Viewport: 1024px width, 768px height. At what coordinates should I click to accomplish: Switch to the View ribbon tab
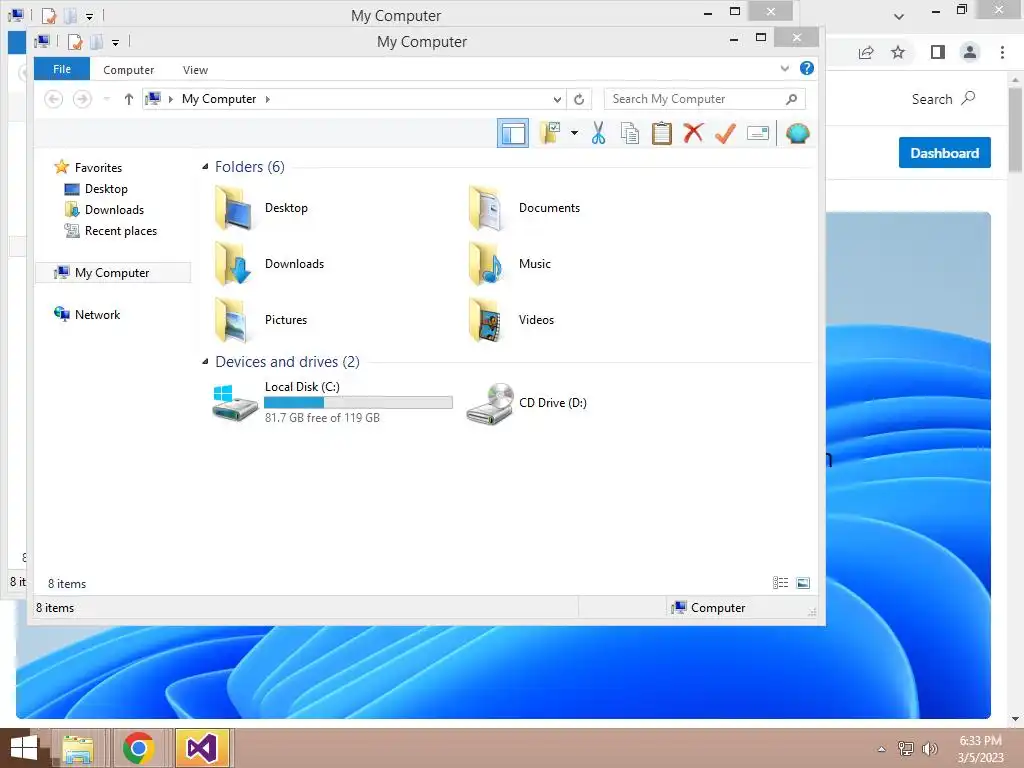click(x=195, y=70)
